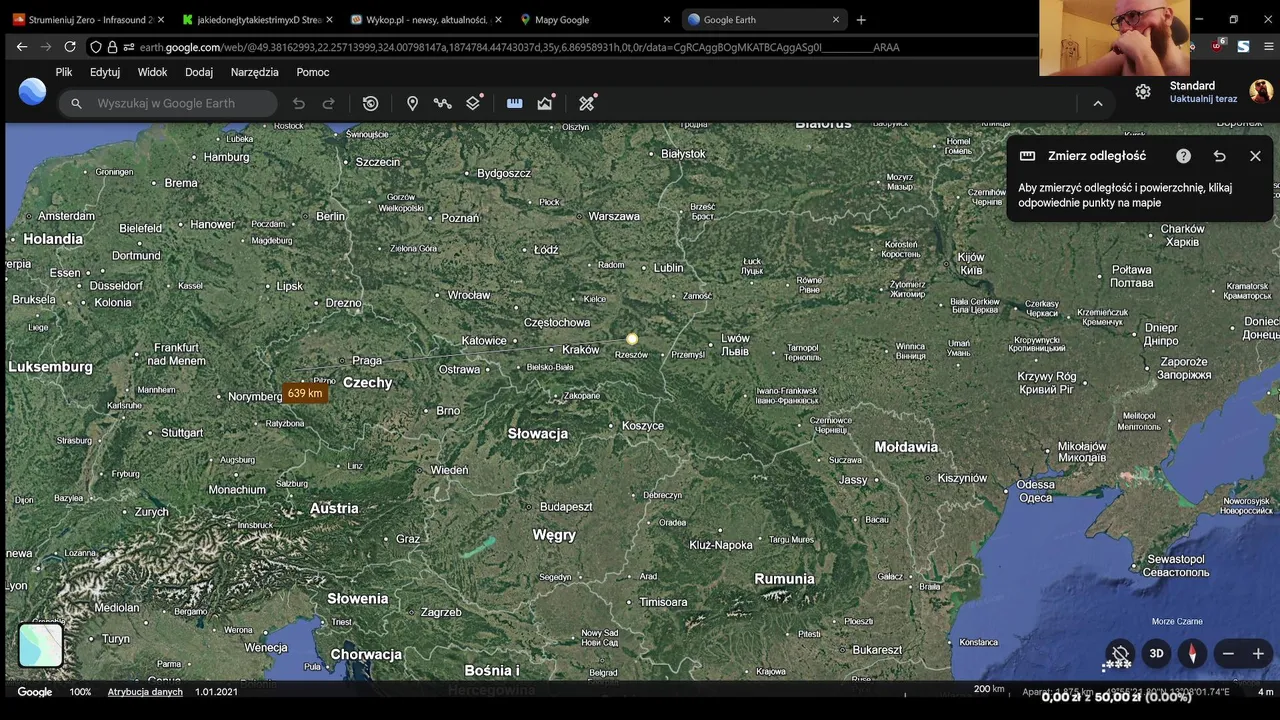Click the Aktualnij teraz link

(1203, 99)
